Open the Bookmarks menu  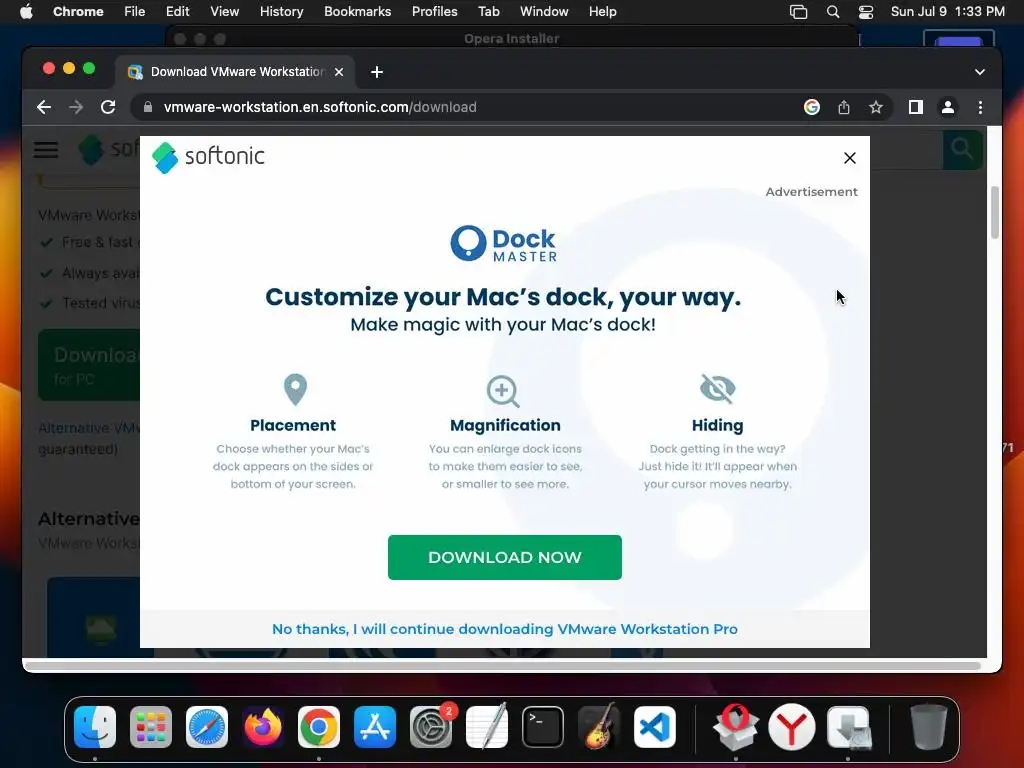pos(357,12)
